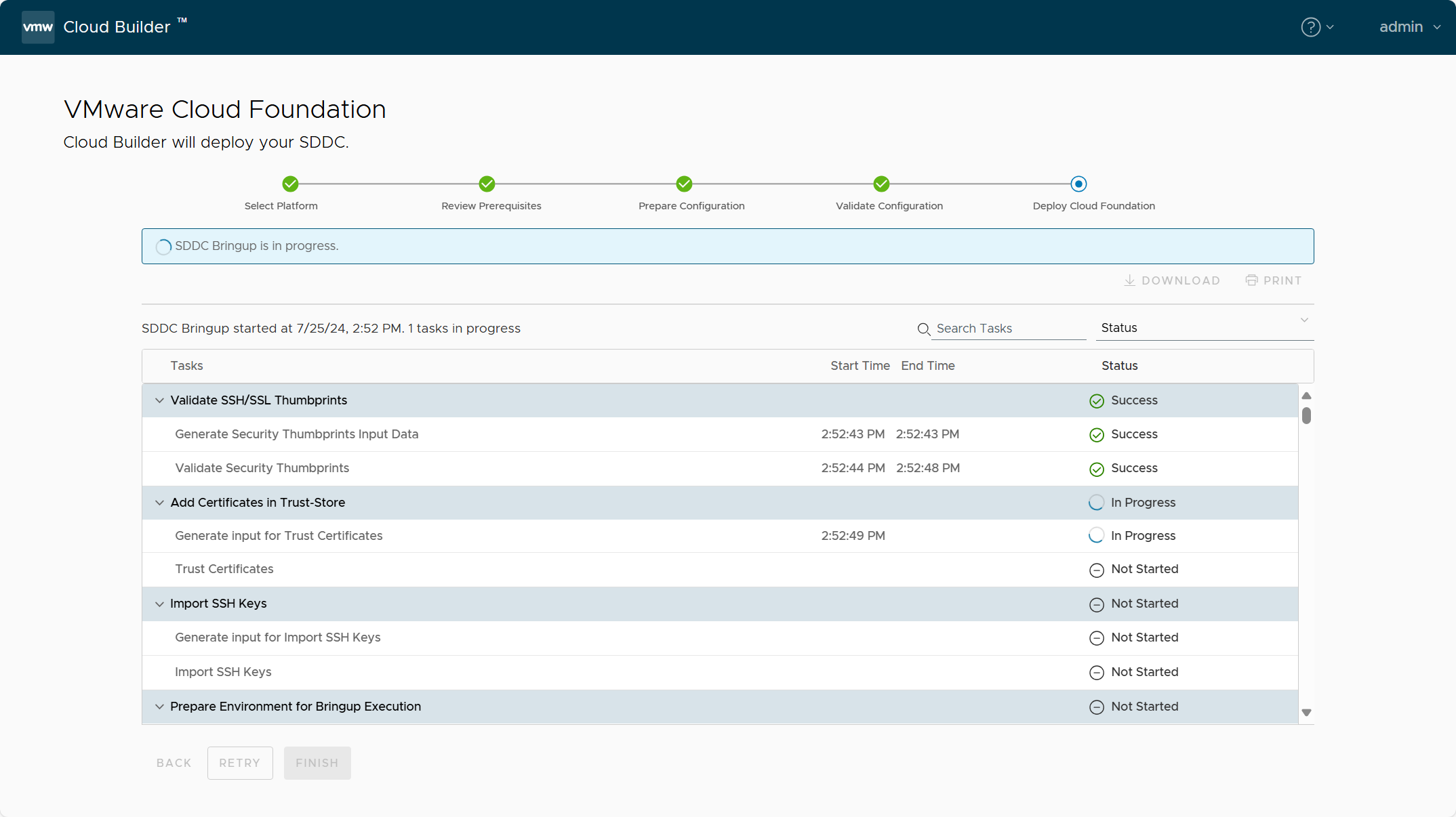Viewport: 1456px width, 817px height.
Task: Click the Status column header
Action: [x=1120, y=366]
